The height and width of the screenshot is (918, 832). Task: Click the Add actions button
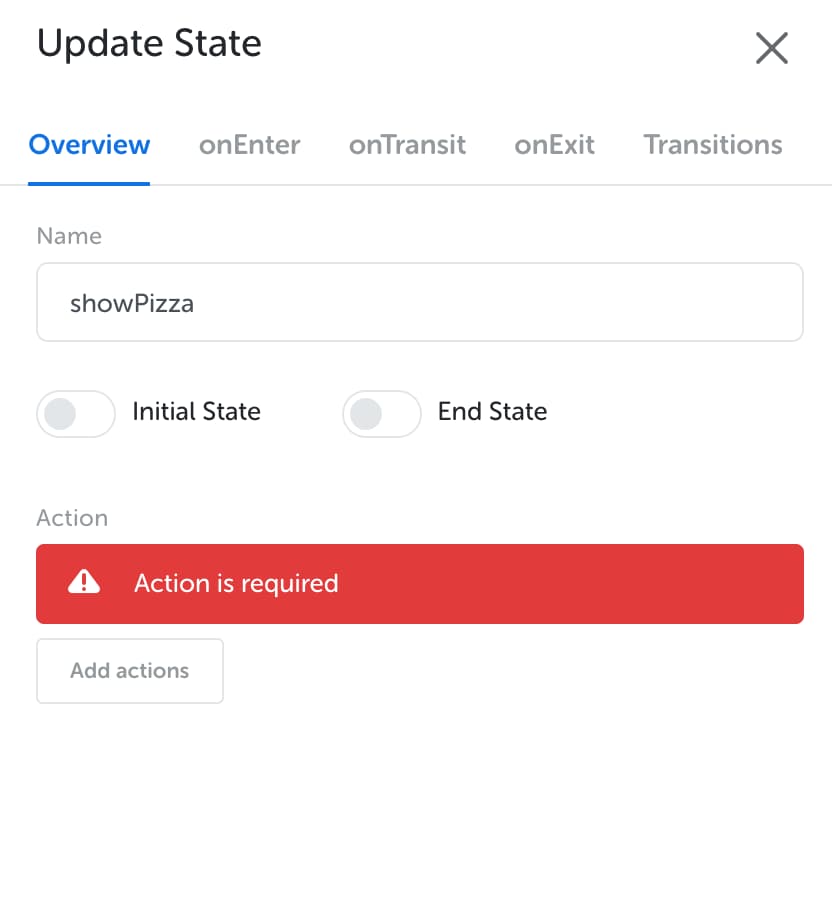[130, 671]
